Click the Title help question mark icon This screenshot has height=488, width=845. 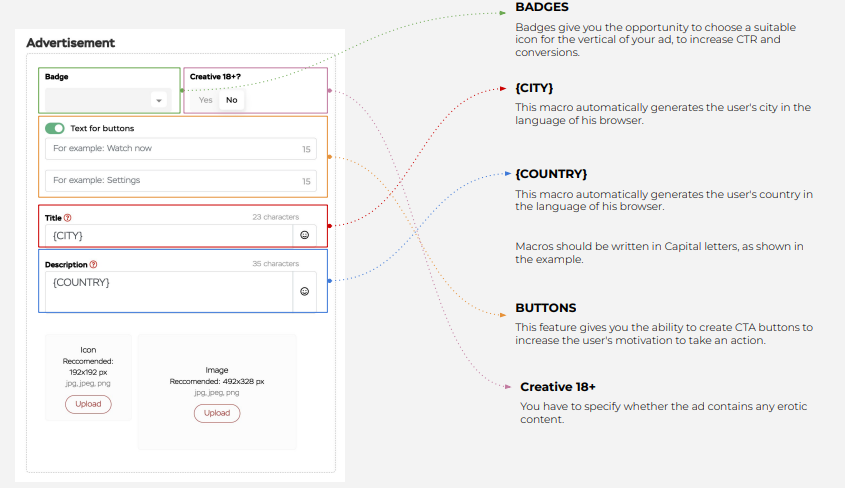point(67,218)
